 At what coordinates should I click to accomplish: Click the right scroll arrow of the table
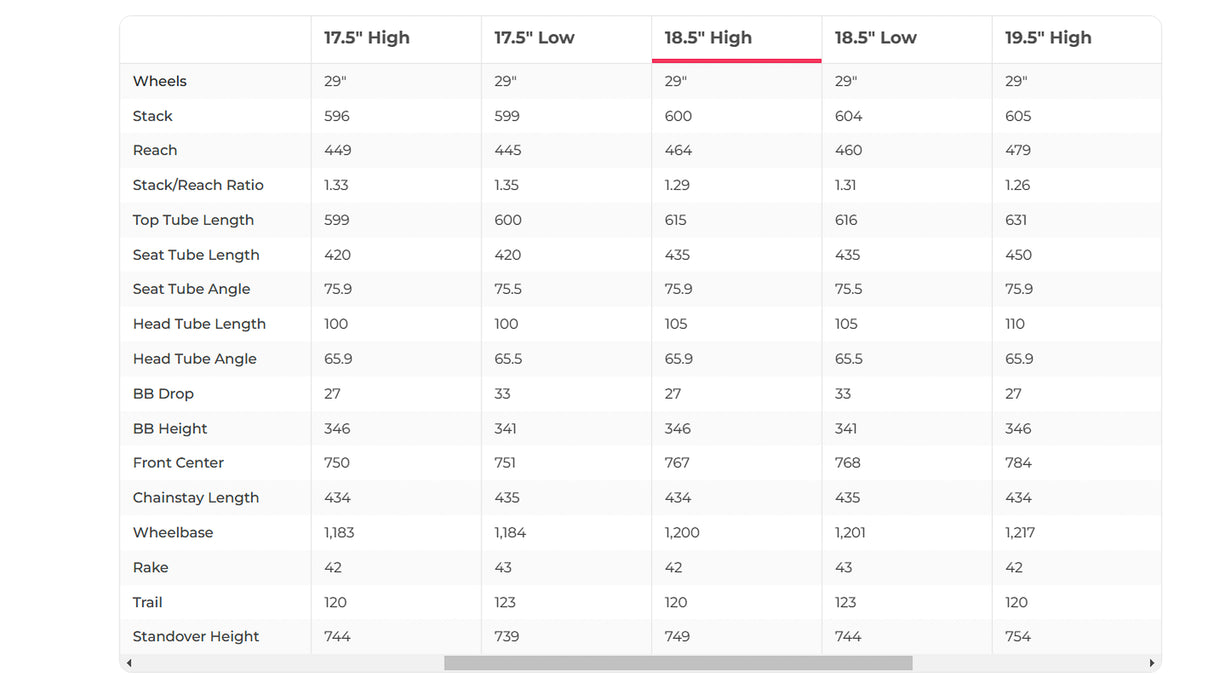pos(1152,663)
